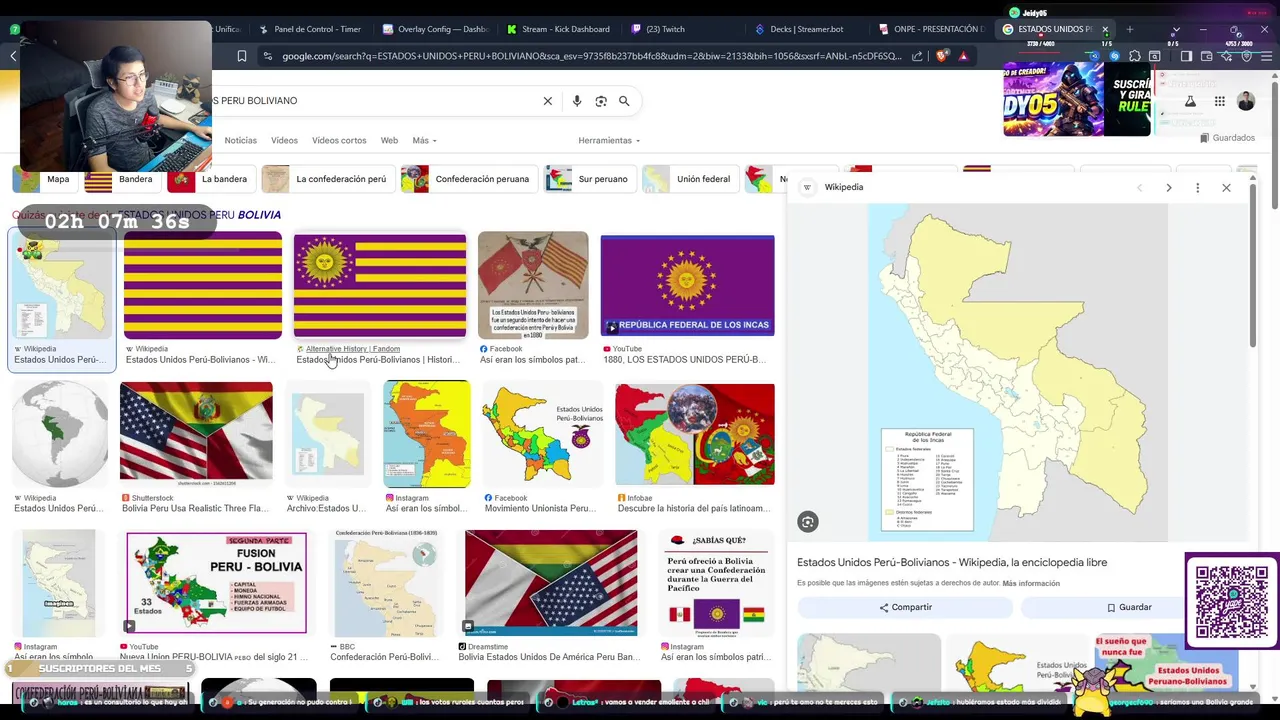Switch to Decks | Streamer.bot tab
The height and width of the screenshot is (720, 1280).
(x=807, y=29)
